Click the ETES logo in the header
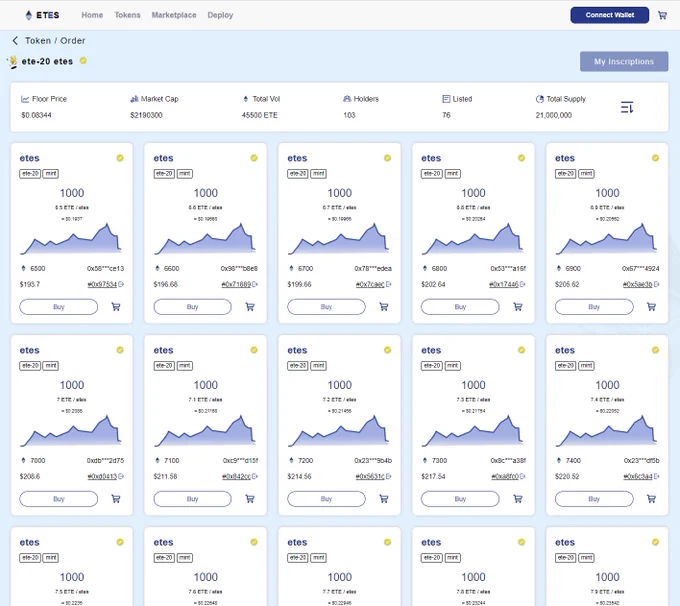This screenshot has height=606, width=680. point(42,15)
